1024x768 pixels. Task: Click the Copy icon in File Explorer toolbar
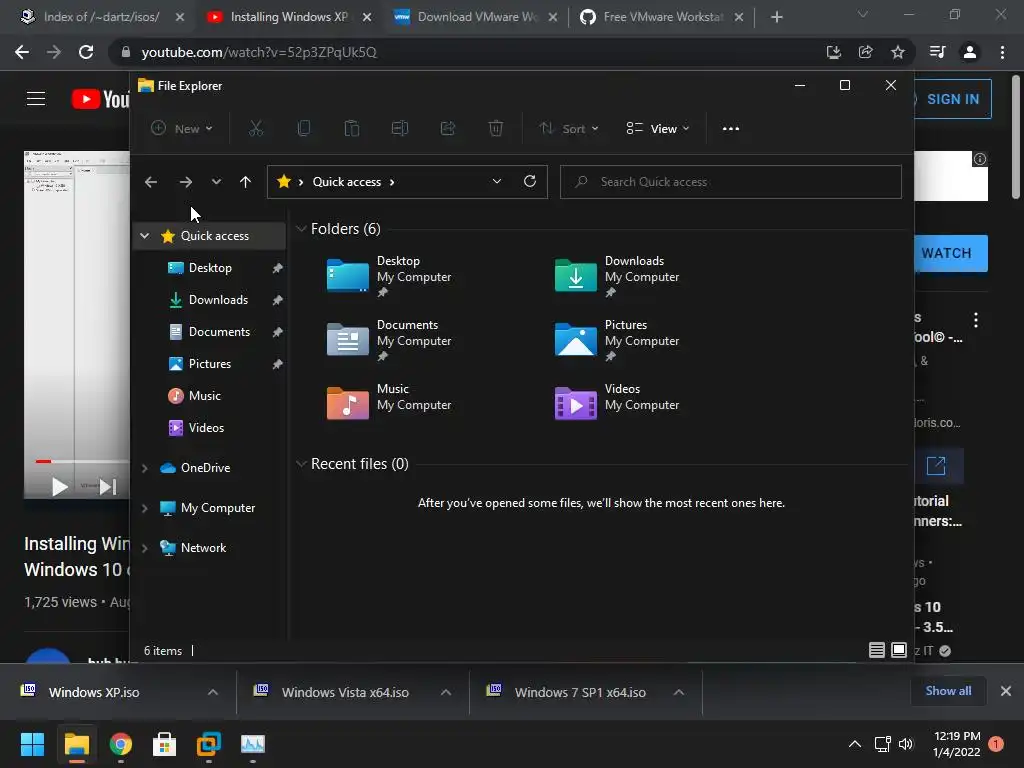click(304, 129)
